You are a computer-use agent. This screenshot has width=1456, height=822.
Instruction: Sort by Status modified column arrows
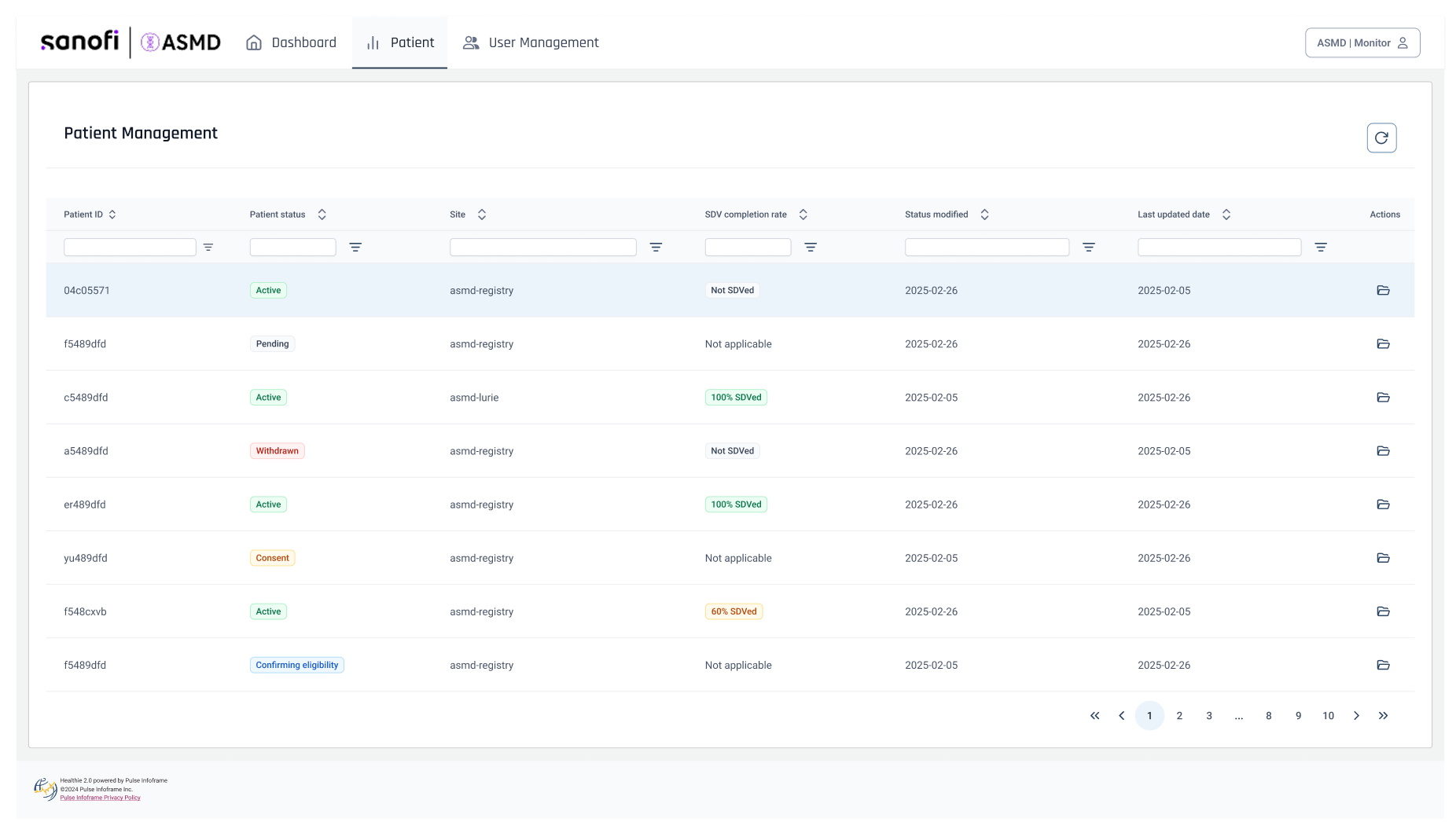tap(984, 215)
